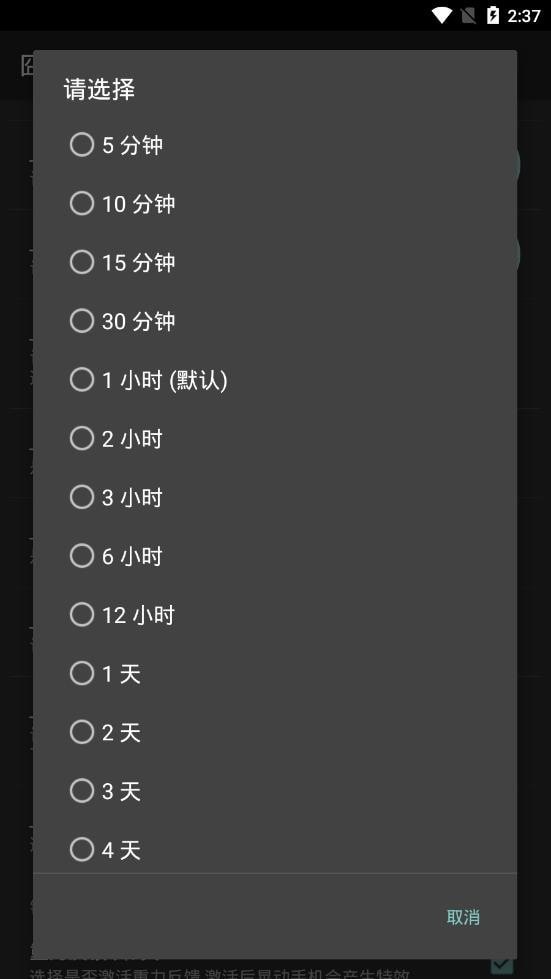Choose the 3 天 interval
The image size is (551, 979).
[275, 790]
